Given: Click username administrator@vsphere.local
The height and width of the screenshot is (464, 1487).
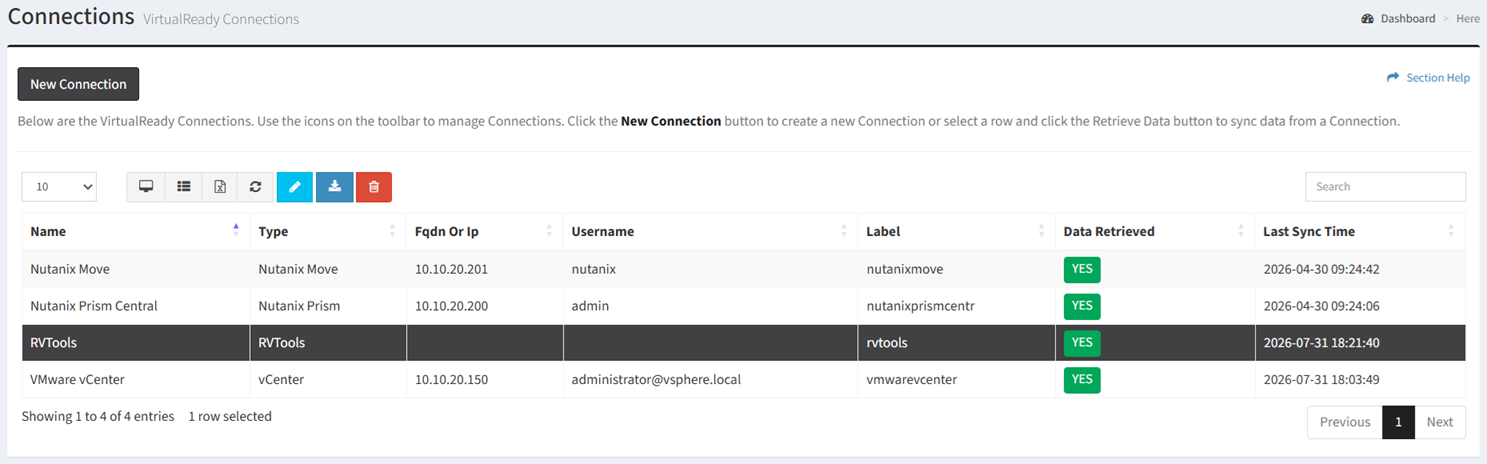Looking at the screenshot, I should point(657,379).
